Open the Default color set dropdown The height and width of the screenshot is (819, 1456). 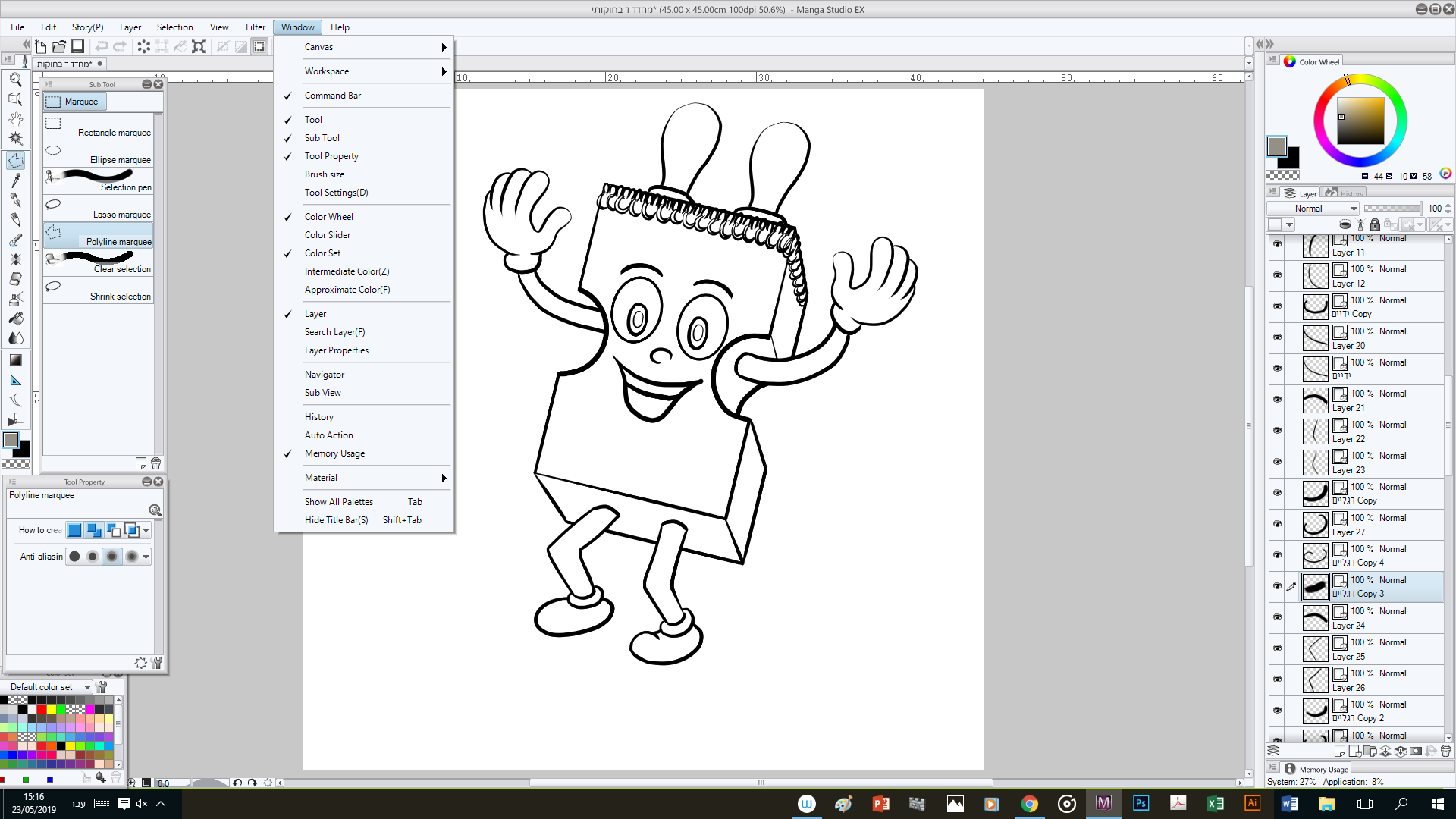pos(49,686)
